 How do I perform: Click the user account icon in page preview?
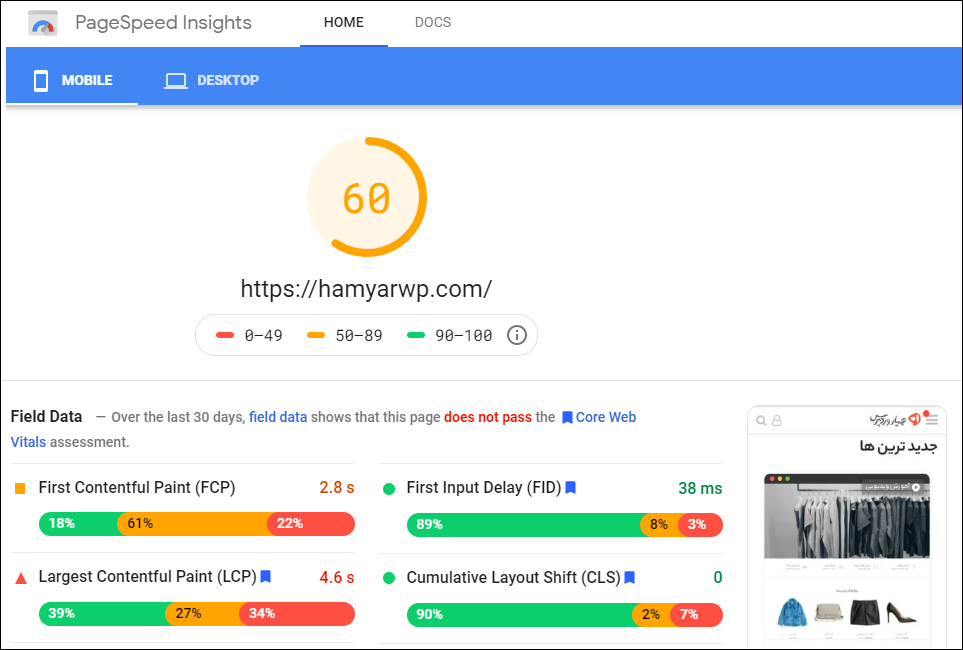pos(777,420)
